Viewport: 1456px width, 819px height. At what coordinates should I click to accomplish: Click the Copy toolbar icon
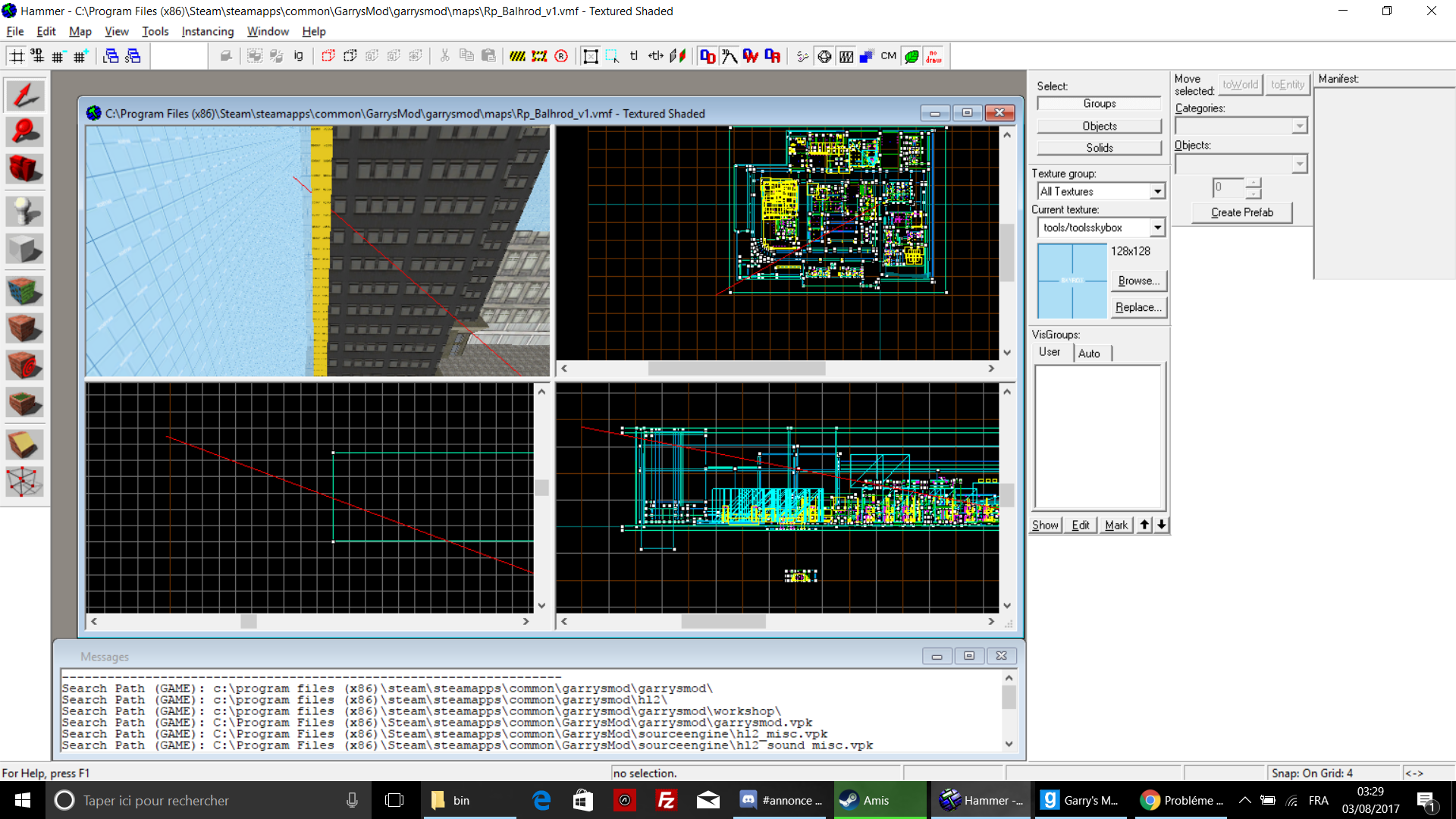pyautogui.click(x=467, y=56)
